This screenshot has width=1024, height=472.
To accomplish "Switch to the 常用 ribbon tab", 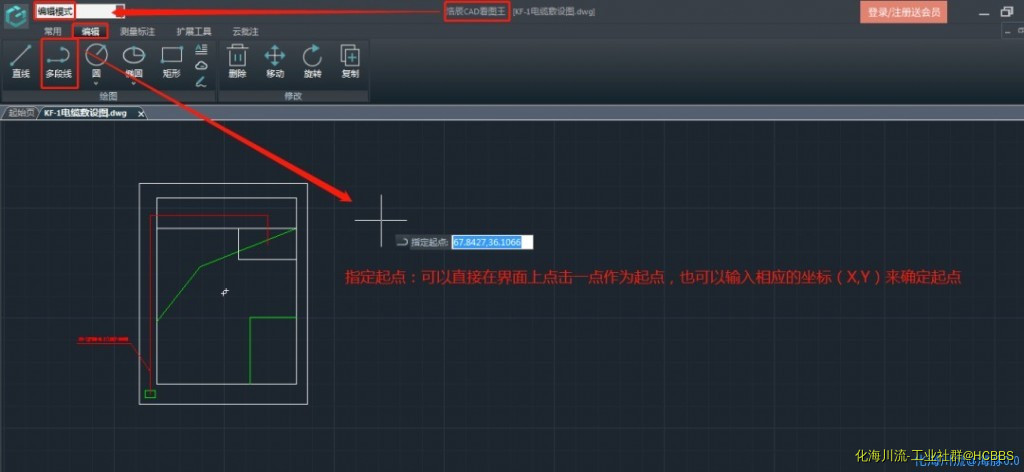I will [52, 31].
